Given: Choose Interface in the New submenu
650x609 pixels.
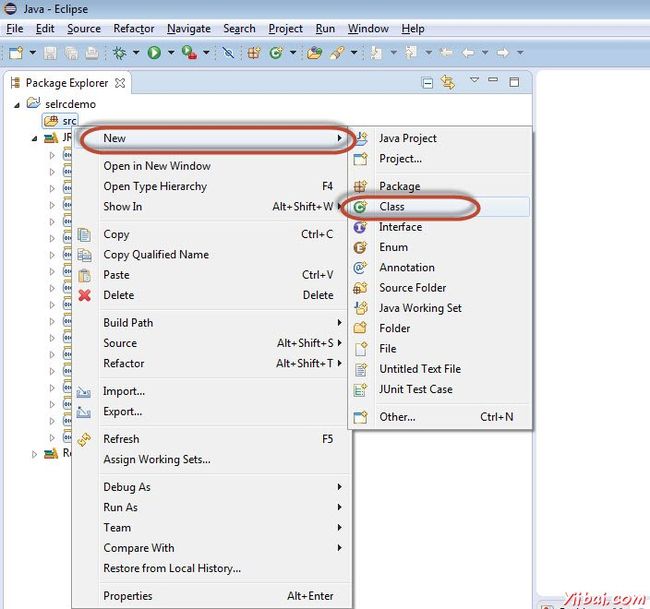Looking at the screenshot, I should coord(440,227).
